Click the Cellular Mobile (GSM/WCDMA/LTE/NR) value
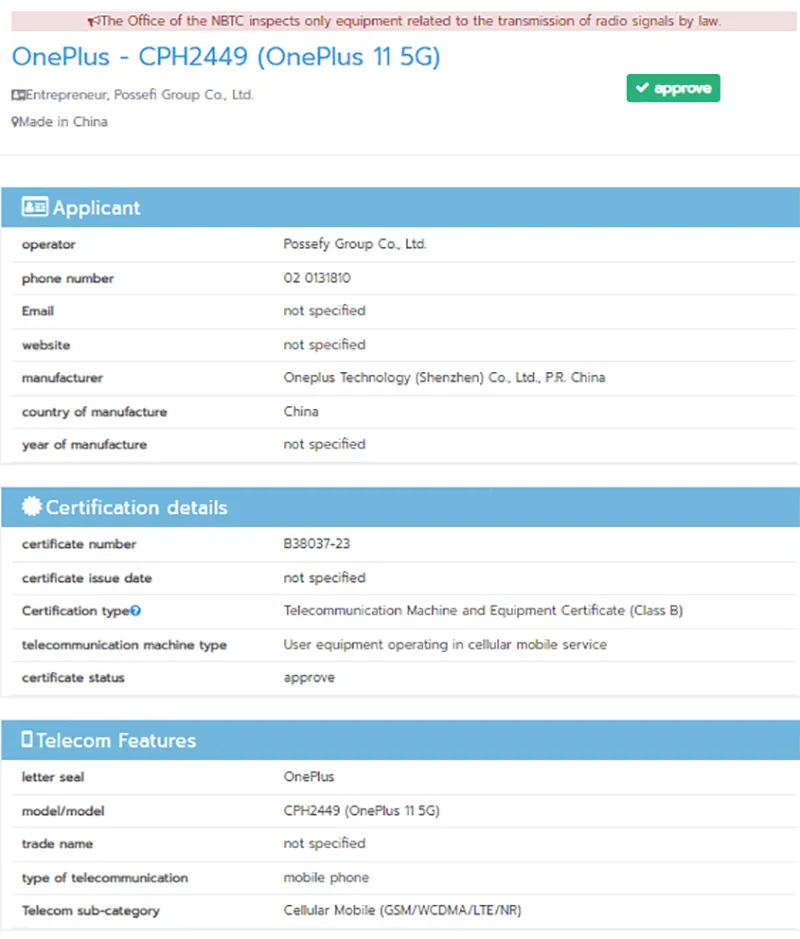Screen dimensions: 800x939 pyautogui.click(x=402, y=910)
